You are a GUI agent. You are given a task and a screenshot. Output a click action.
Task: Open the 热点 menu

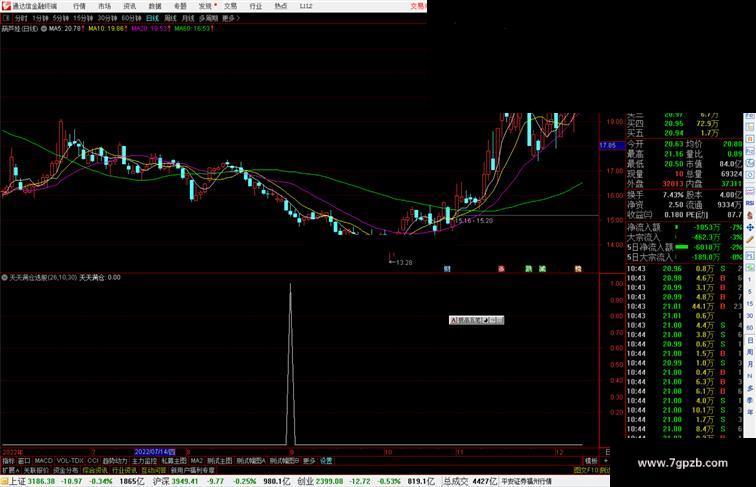[281, 6]
